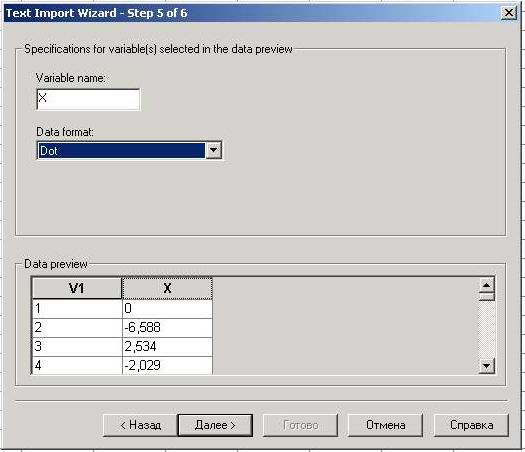Click V1 cell with value 2
The image size is (525, 452).
coord(77,327)
